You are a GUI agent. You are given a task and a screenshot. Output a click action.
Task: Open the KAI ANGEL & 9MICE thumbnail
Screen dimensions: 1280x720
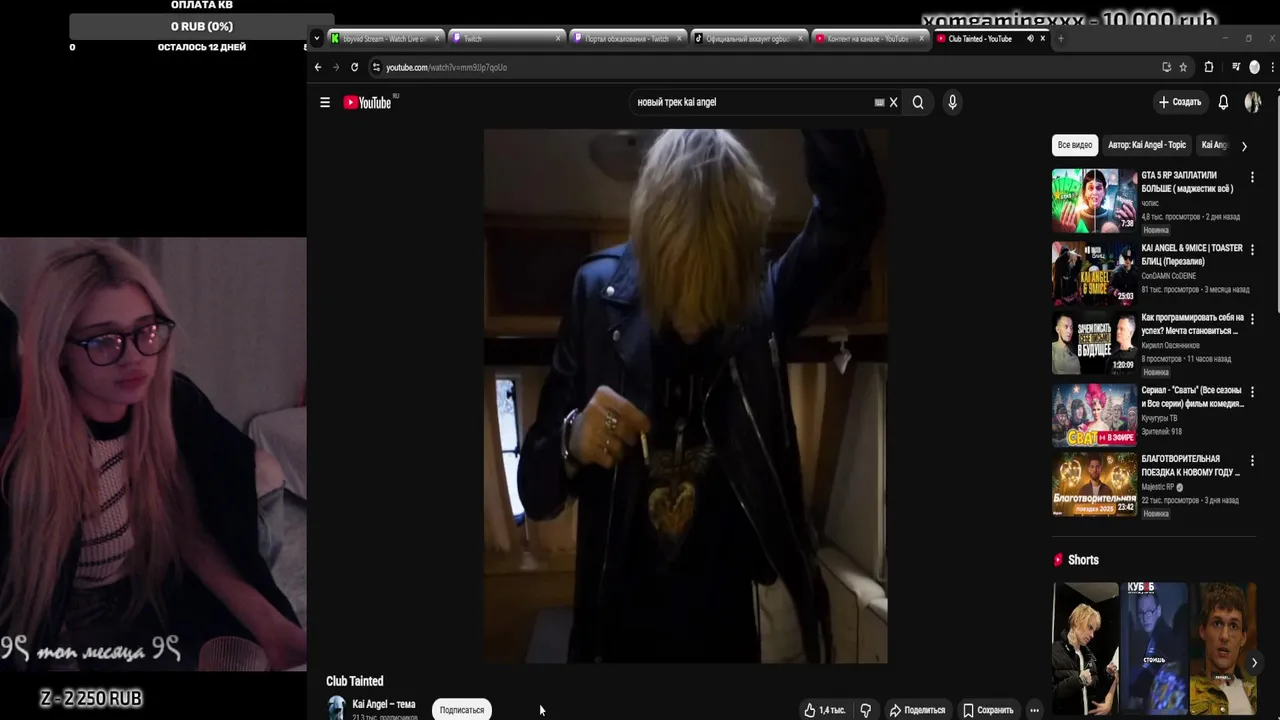(1094, 272)
